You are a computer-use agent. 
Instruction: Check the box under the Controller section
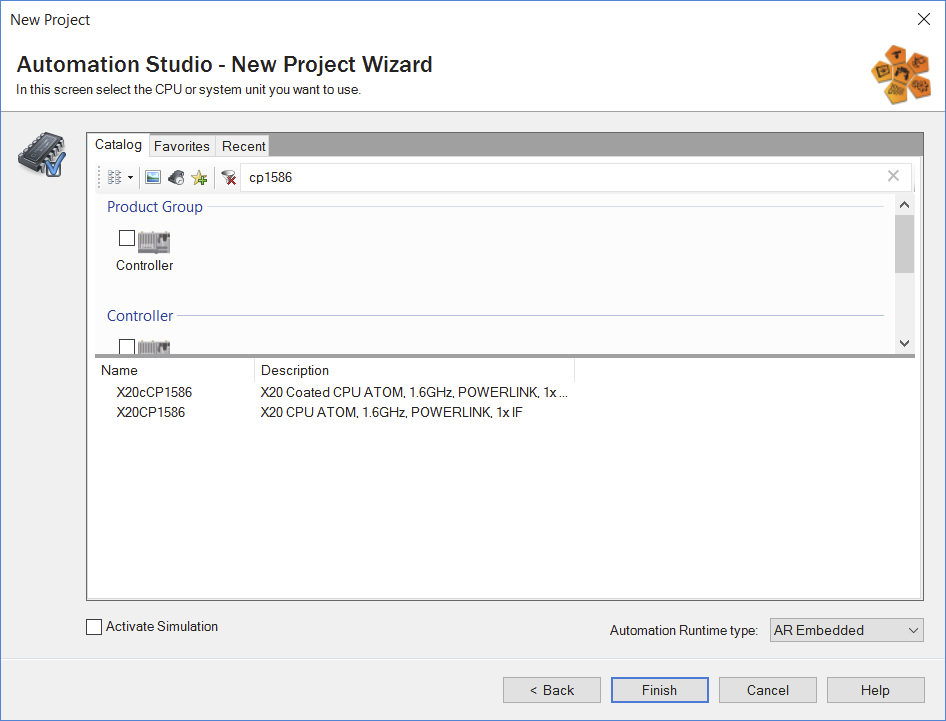click(x=127, y=346)
